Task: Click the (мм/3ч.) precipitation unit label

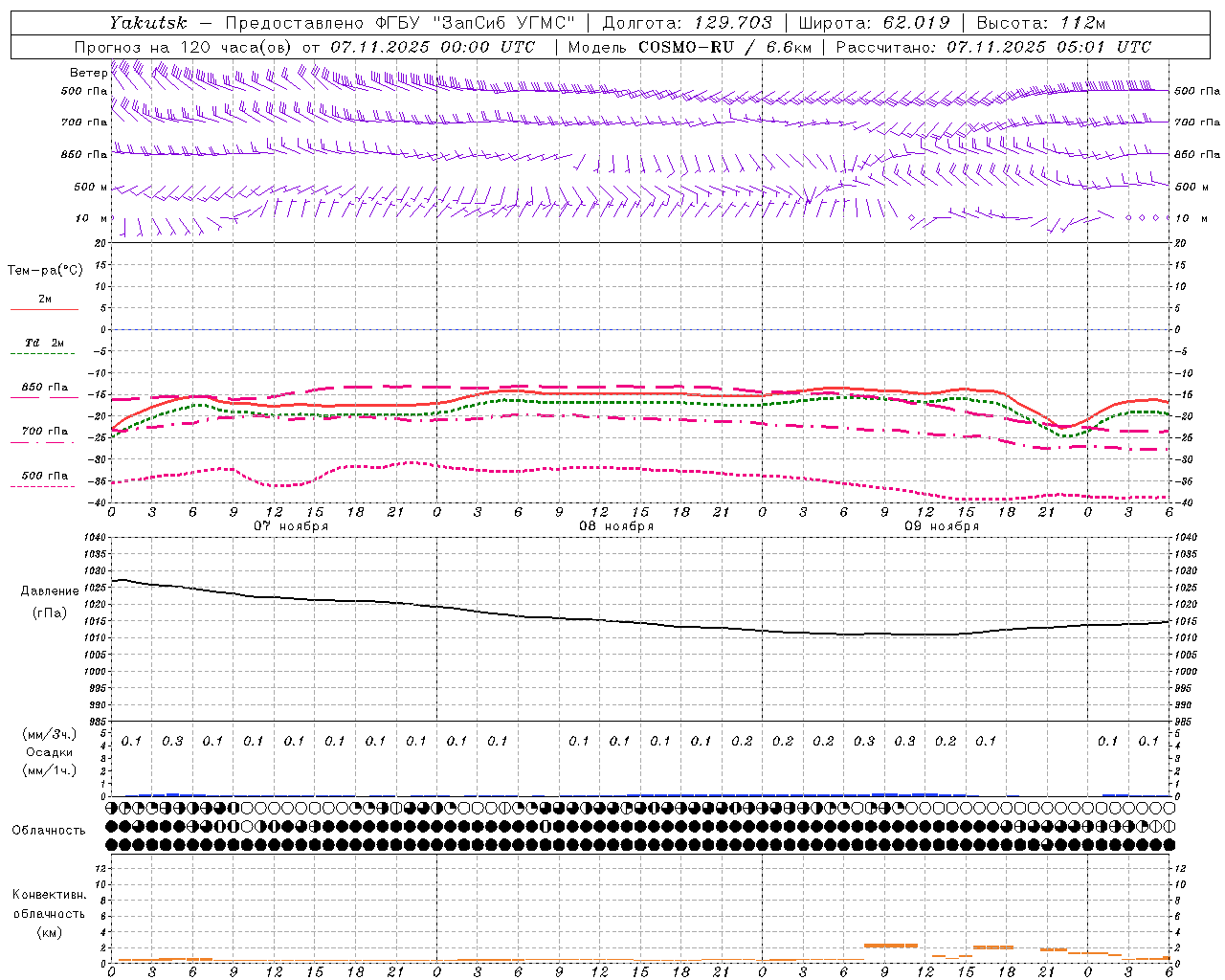Action: [50, 734]
